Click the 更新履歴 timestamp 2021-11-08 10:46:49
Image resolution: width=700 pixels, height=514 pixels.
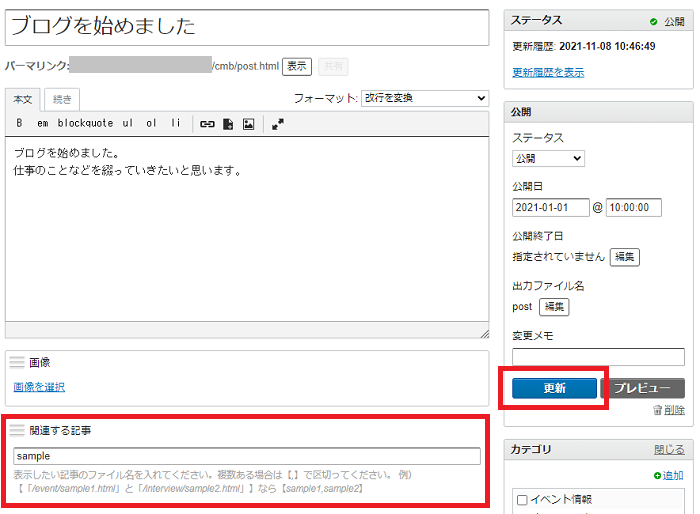click(x=607, y=46)
